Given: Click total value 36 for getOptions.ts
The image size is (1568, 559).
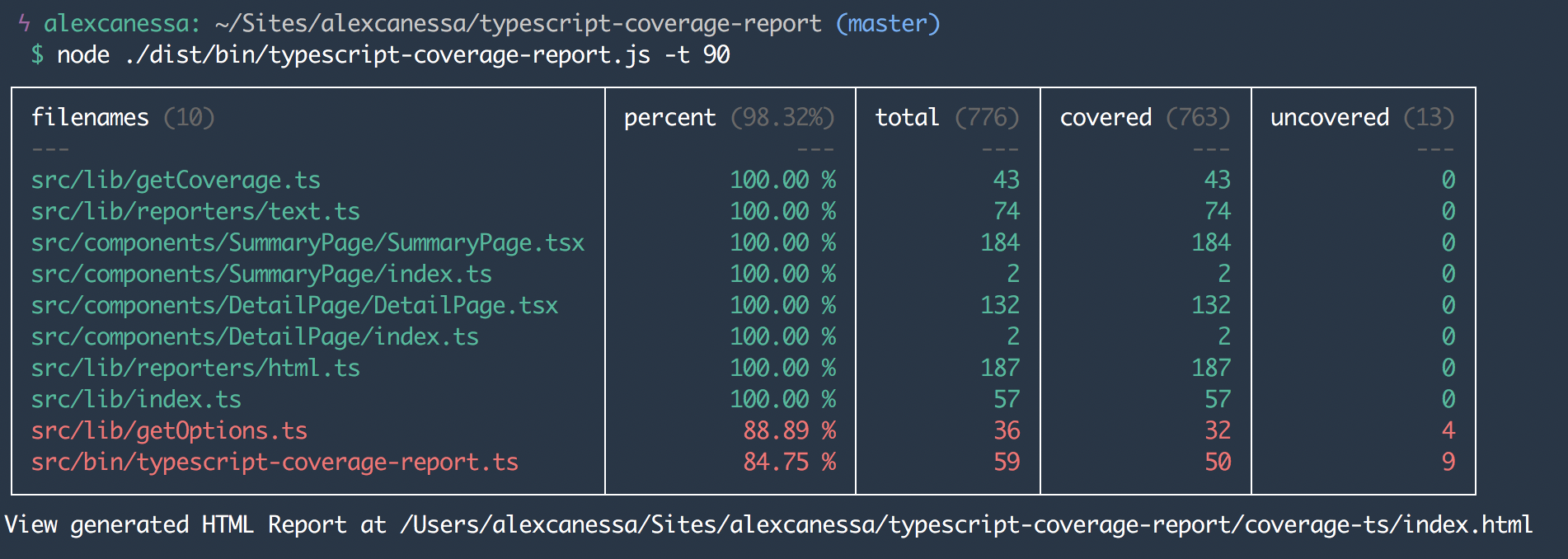Looking at the screenshot, I should [x=1007, y=431].
